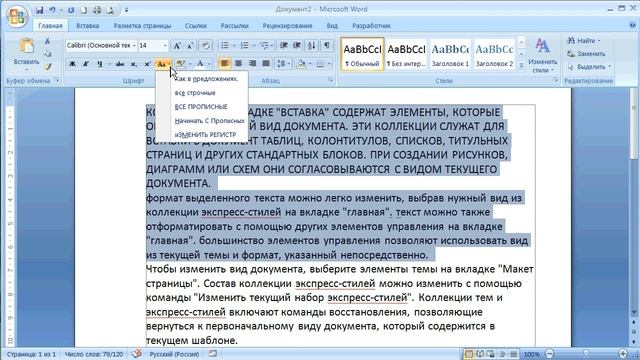Cut the selection with the scissors icon
640x360 pixels.
click(x=47, y=42)
